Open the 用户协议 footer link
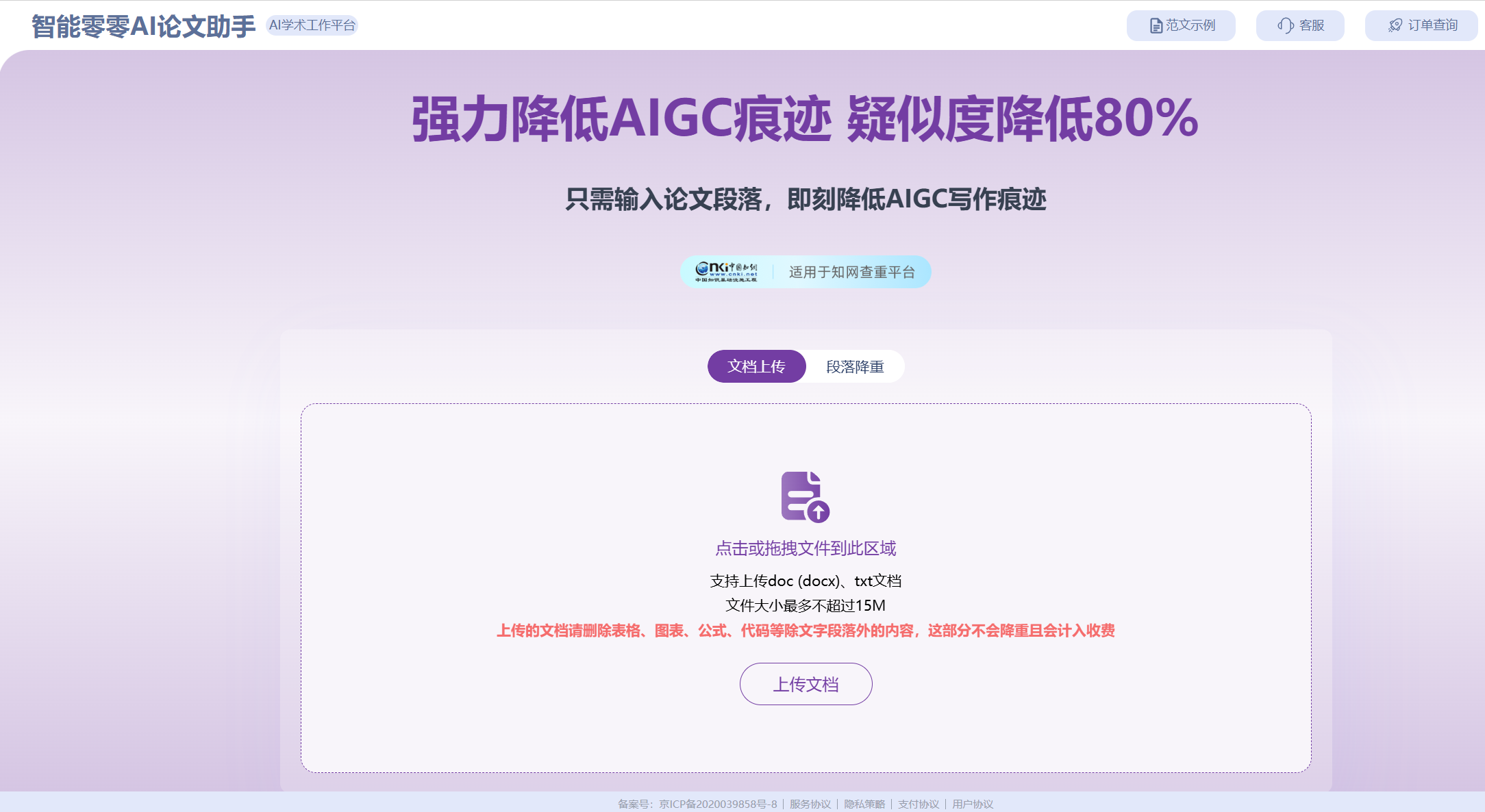 973,804
